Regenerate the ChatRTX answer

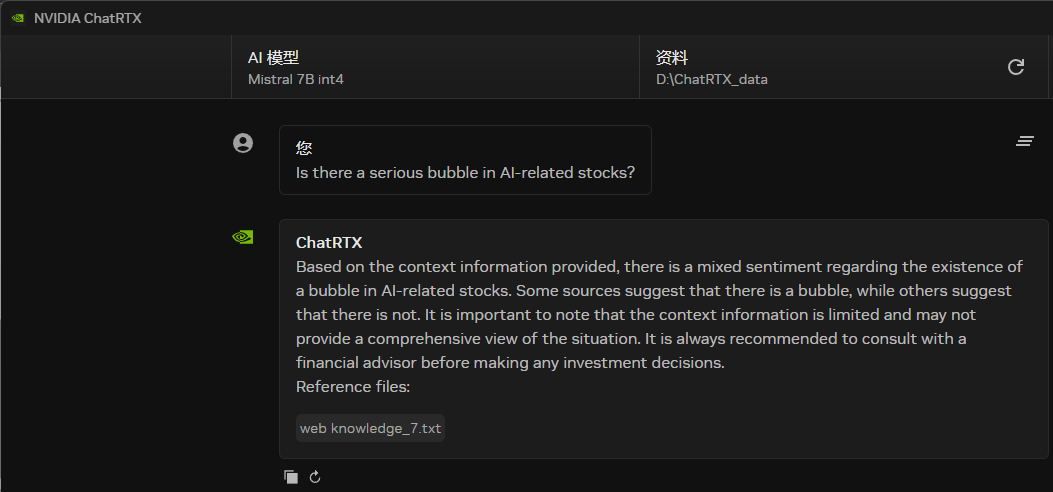coord(315,477)
